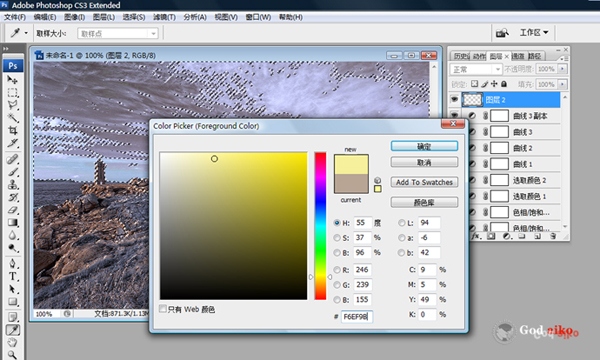Open the 取样大小 sample size dropdown

(x=118, y=34)
